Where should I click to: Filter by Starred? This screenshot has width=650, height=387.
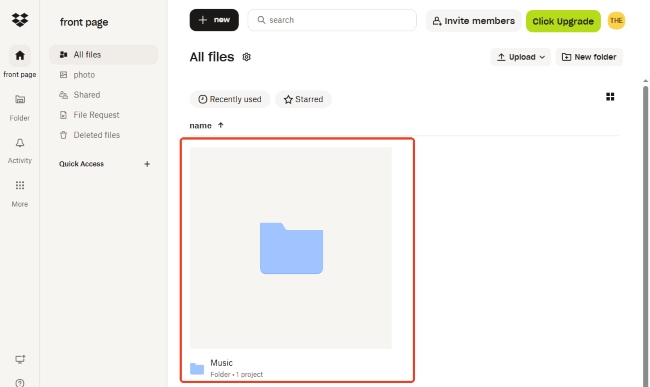(x=303, y=99)
